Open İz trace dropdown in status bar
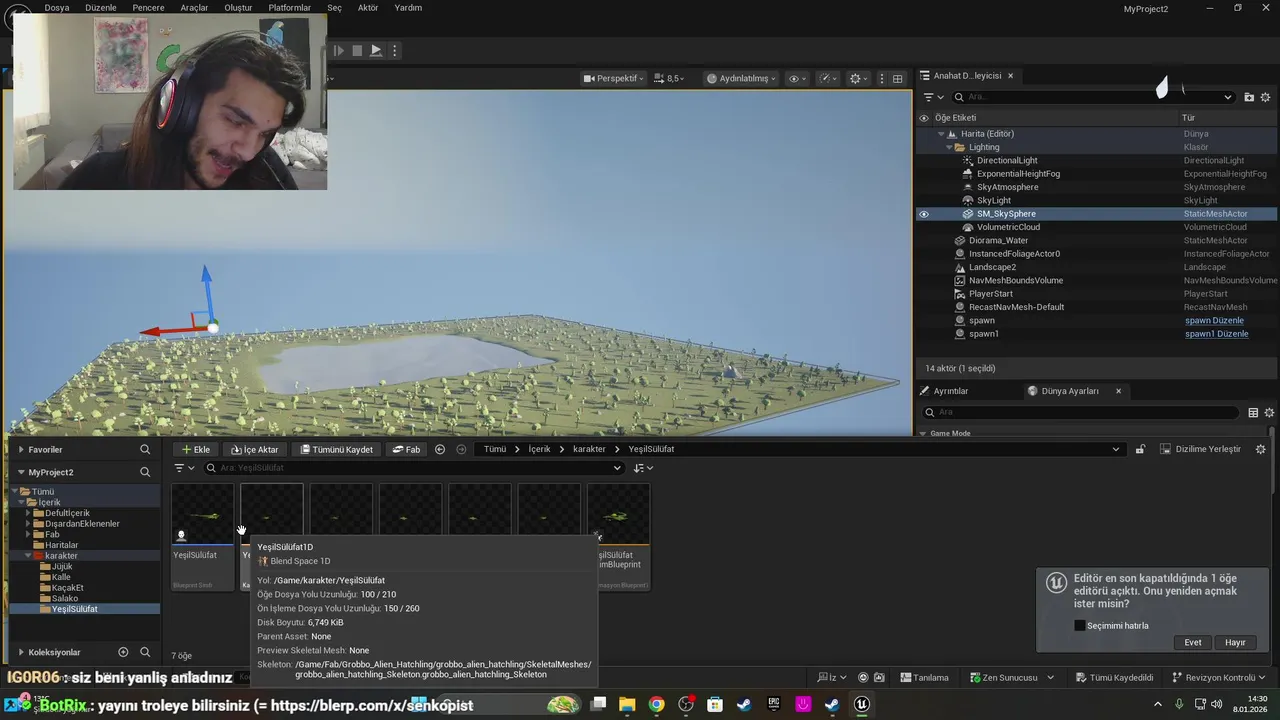Screen dimensions: 1280x720 830,677
